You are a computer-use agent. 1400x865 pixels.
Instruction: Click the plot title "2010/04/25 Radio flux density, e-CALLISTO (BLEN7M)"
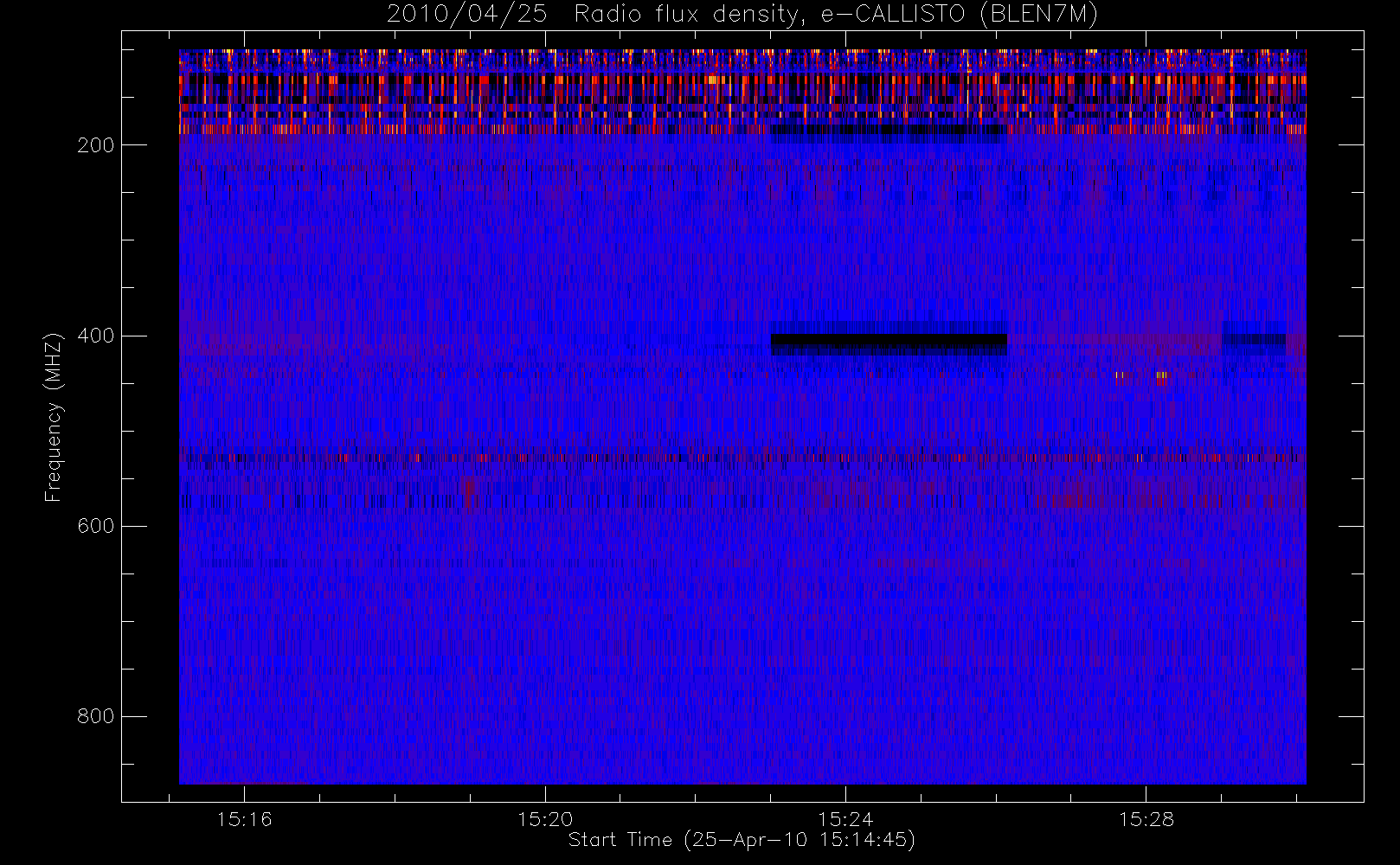[x=742, y=15]
